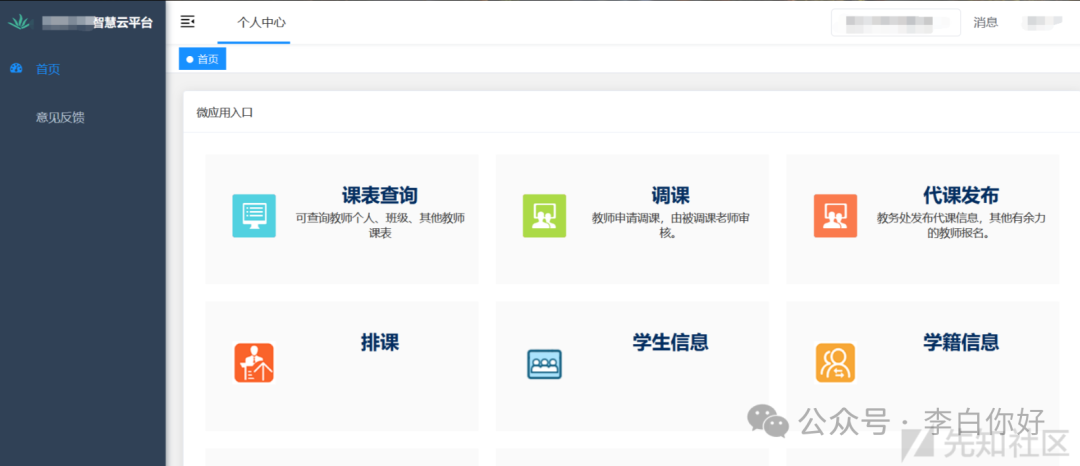Open 首页 in the left sidebar

click(x=48, y=69)
